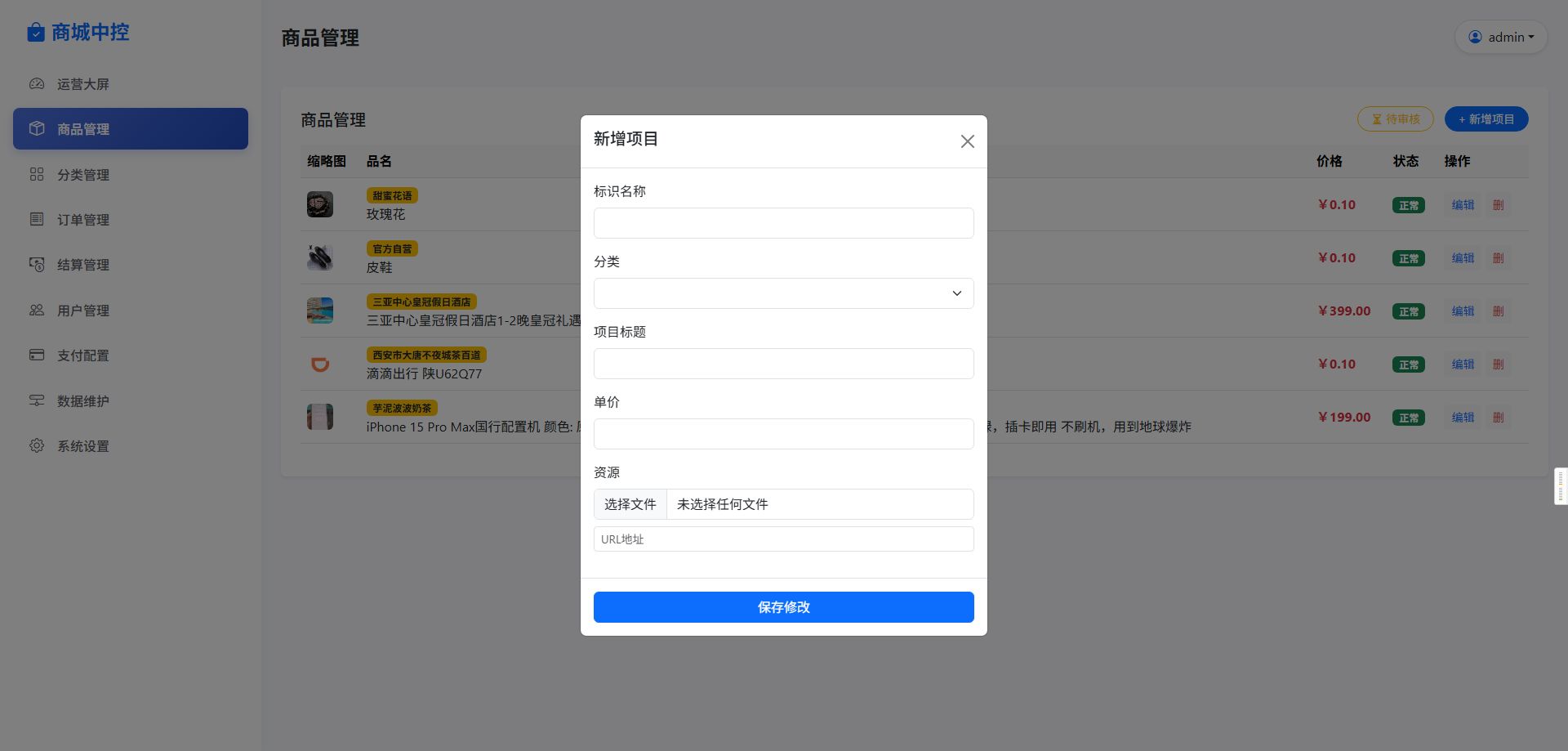Screen dimensions: 1568x751
Task: Click the 结算管理 icon
Action: tap(37, 264)
